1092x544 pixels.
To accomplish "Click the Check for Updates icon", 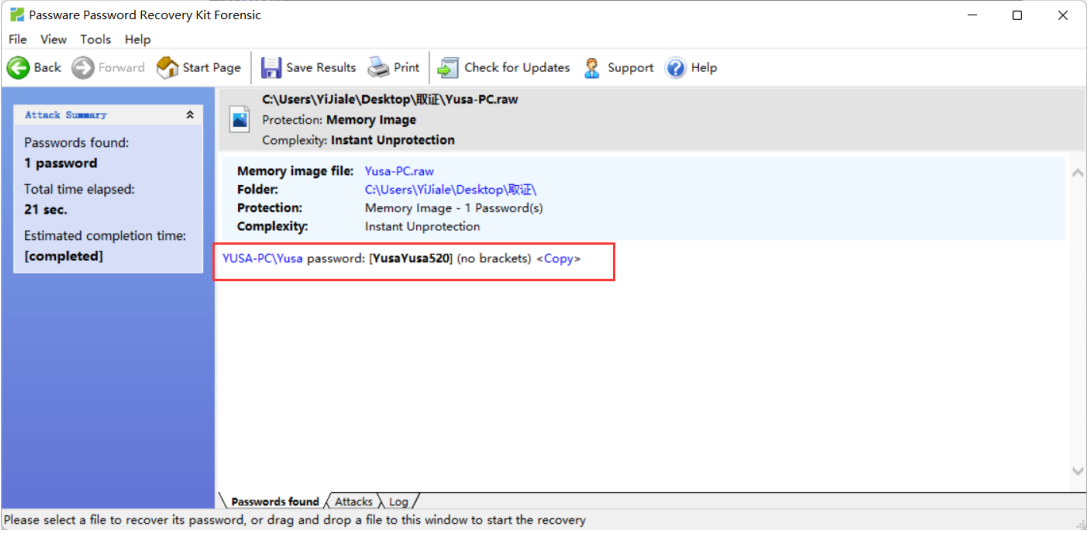I will tap(448, 68).
